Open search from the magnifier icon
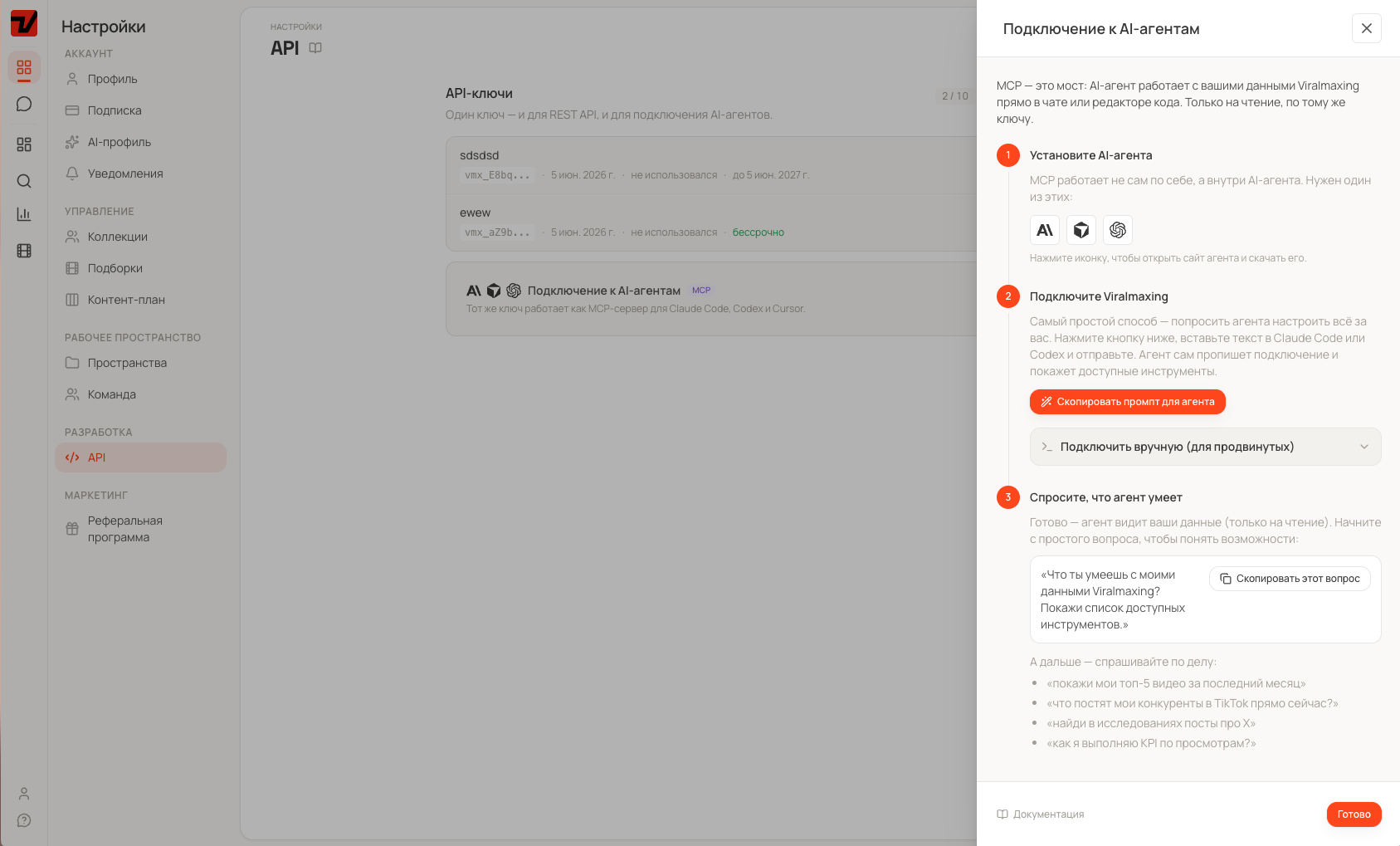1400x846 pixels. click(x=24, y=181)
